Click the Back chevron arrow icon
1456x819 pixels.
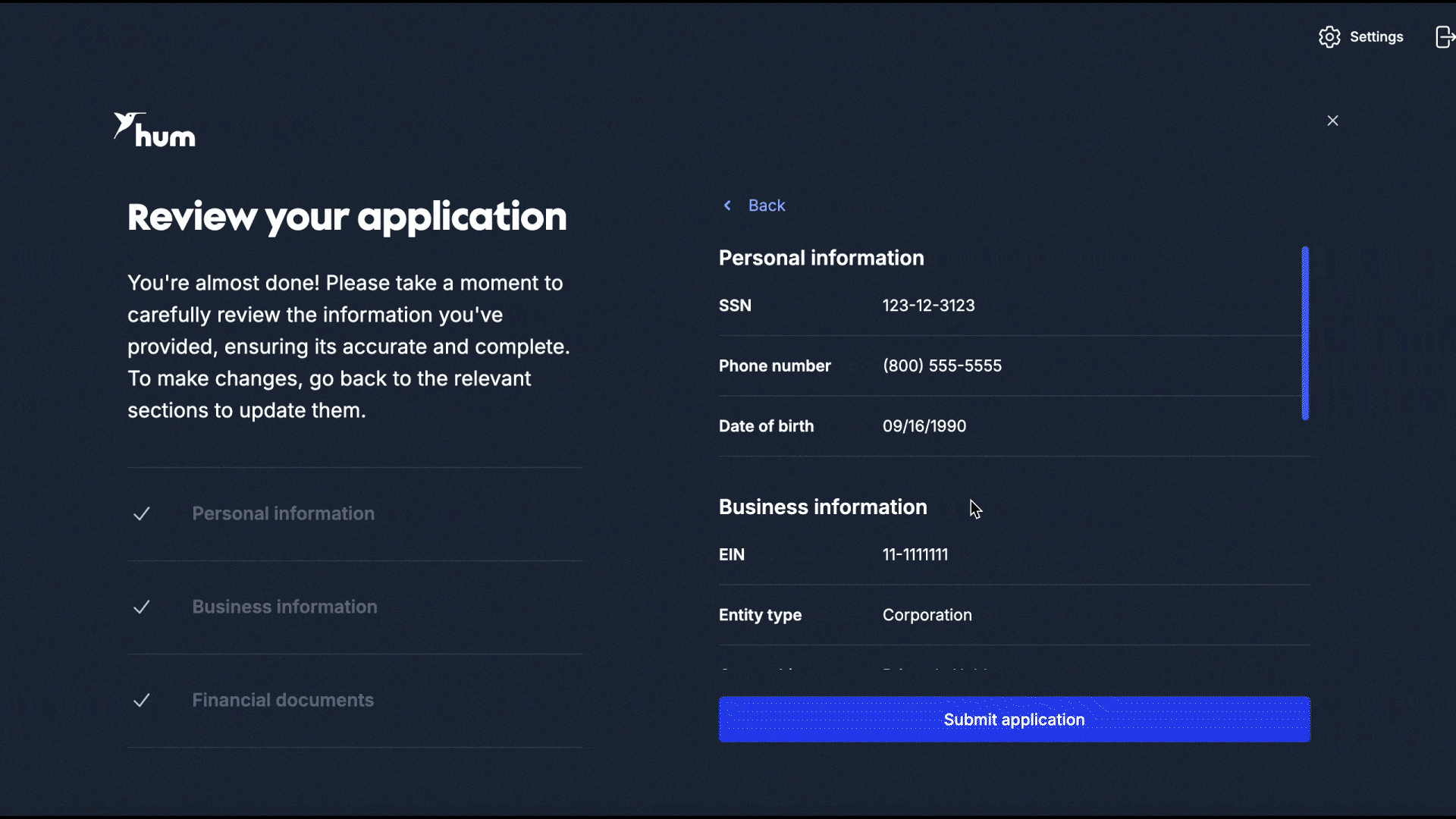tap(727, 206)
